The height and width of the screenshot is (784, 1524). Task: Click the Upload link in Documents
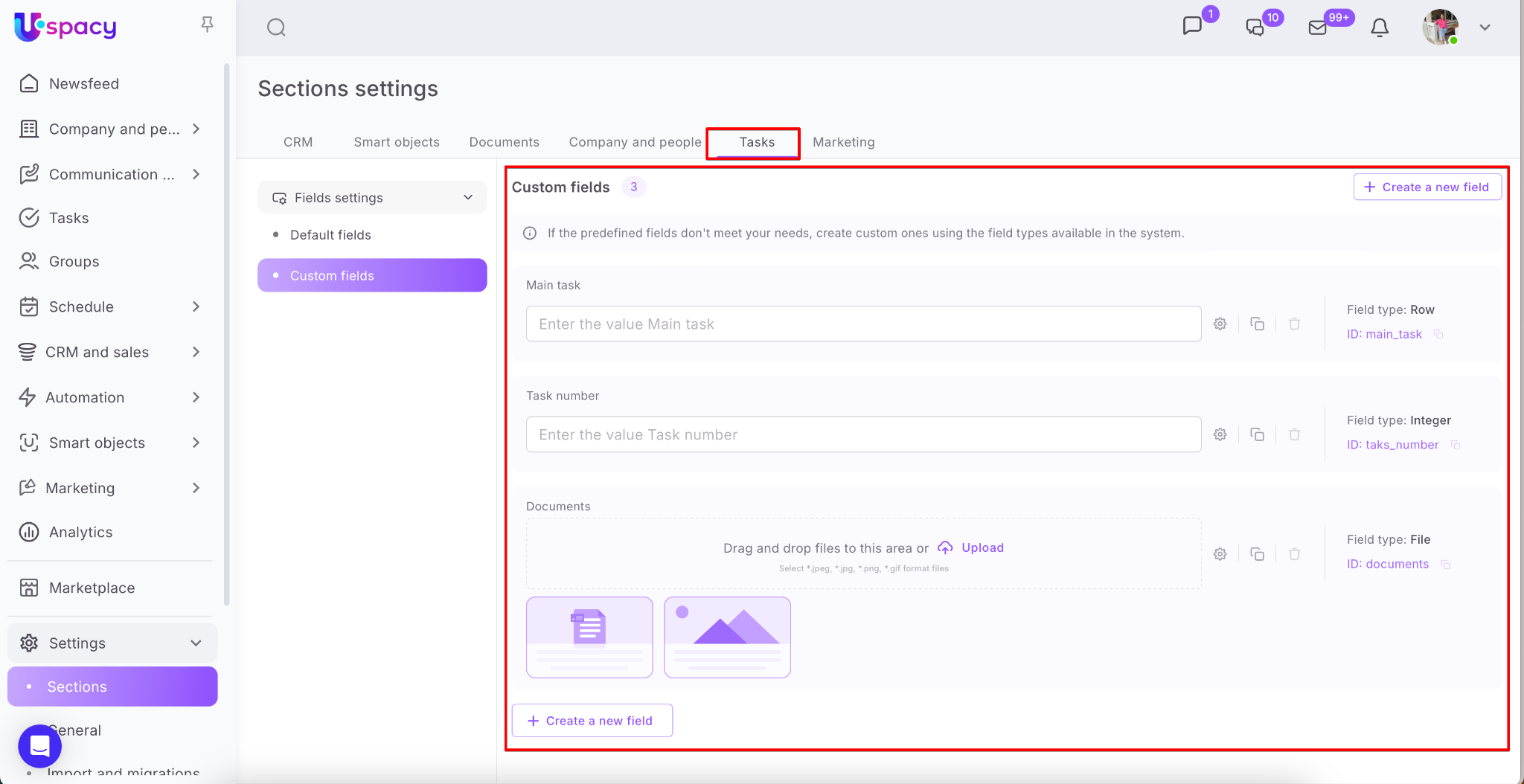[x=982, y=547]
